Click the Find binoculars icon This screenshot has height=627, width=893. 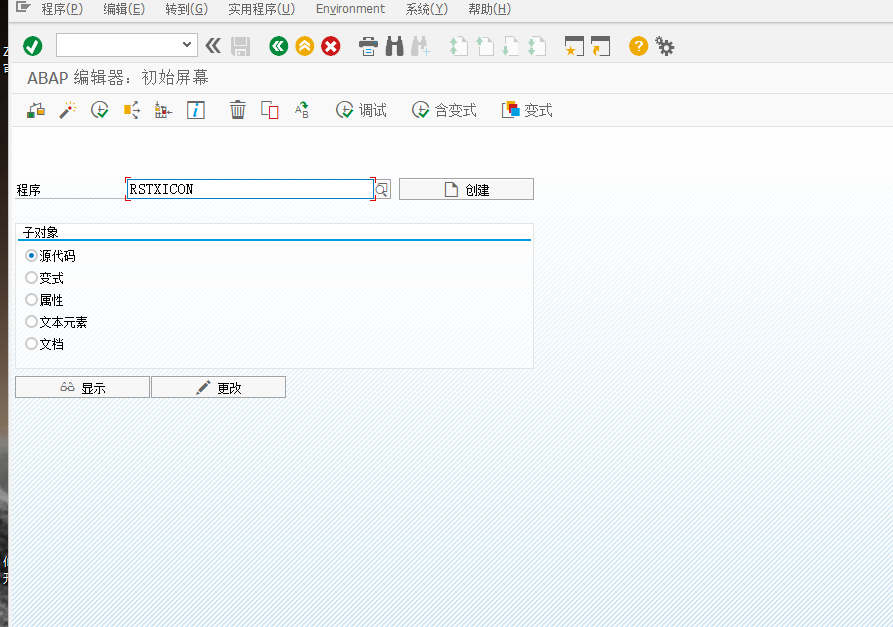(394, 46)
